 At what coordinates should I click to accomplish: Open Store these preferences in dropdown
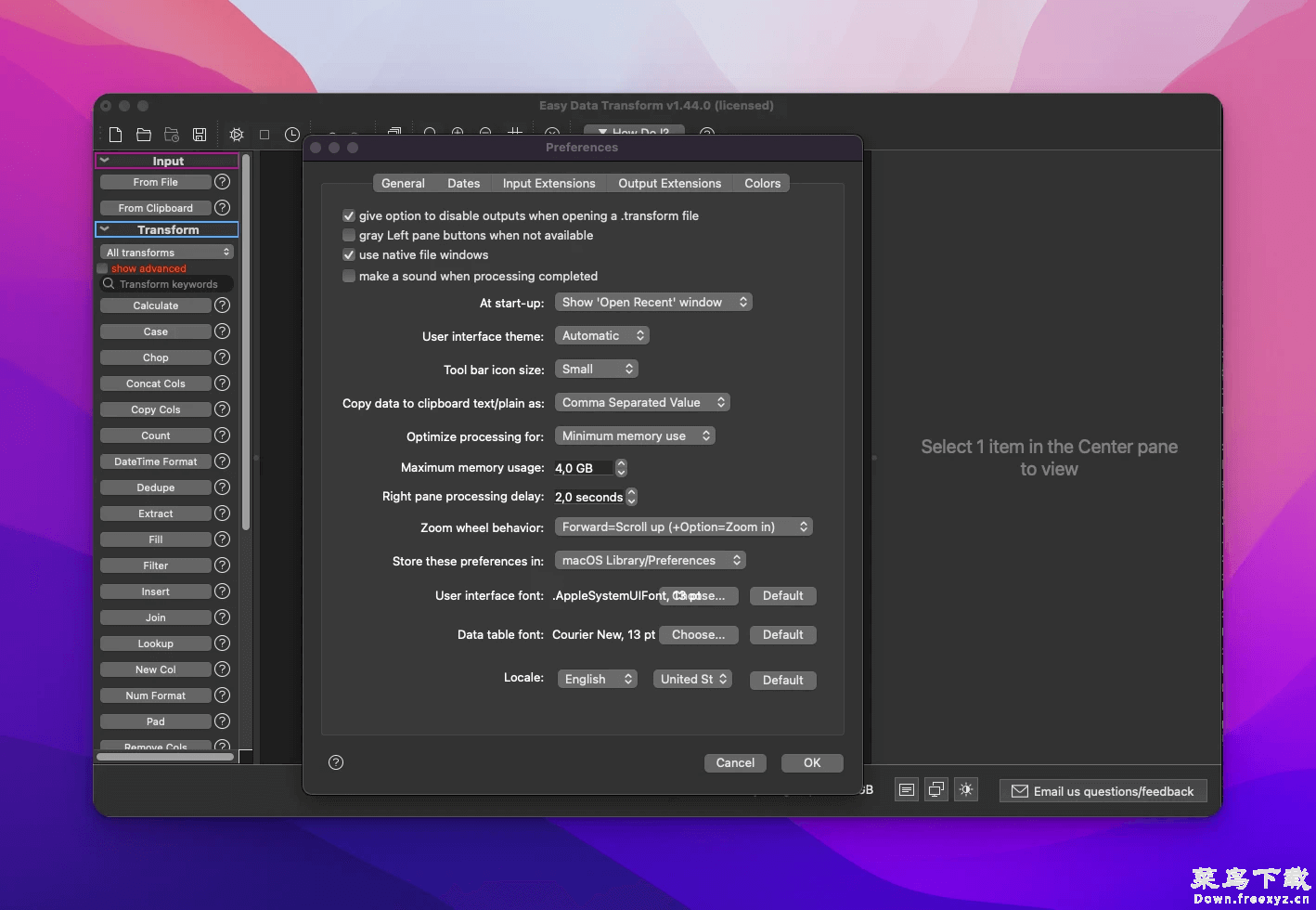point(650,560)
